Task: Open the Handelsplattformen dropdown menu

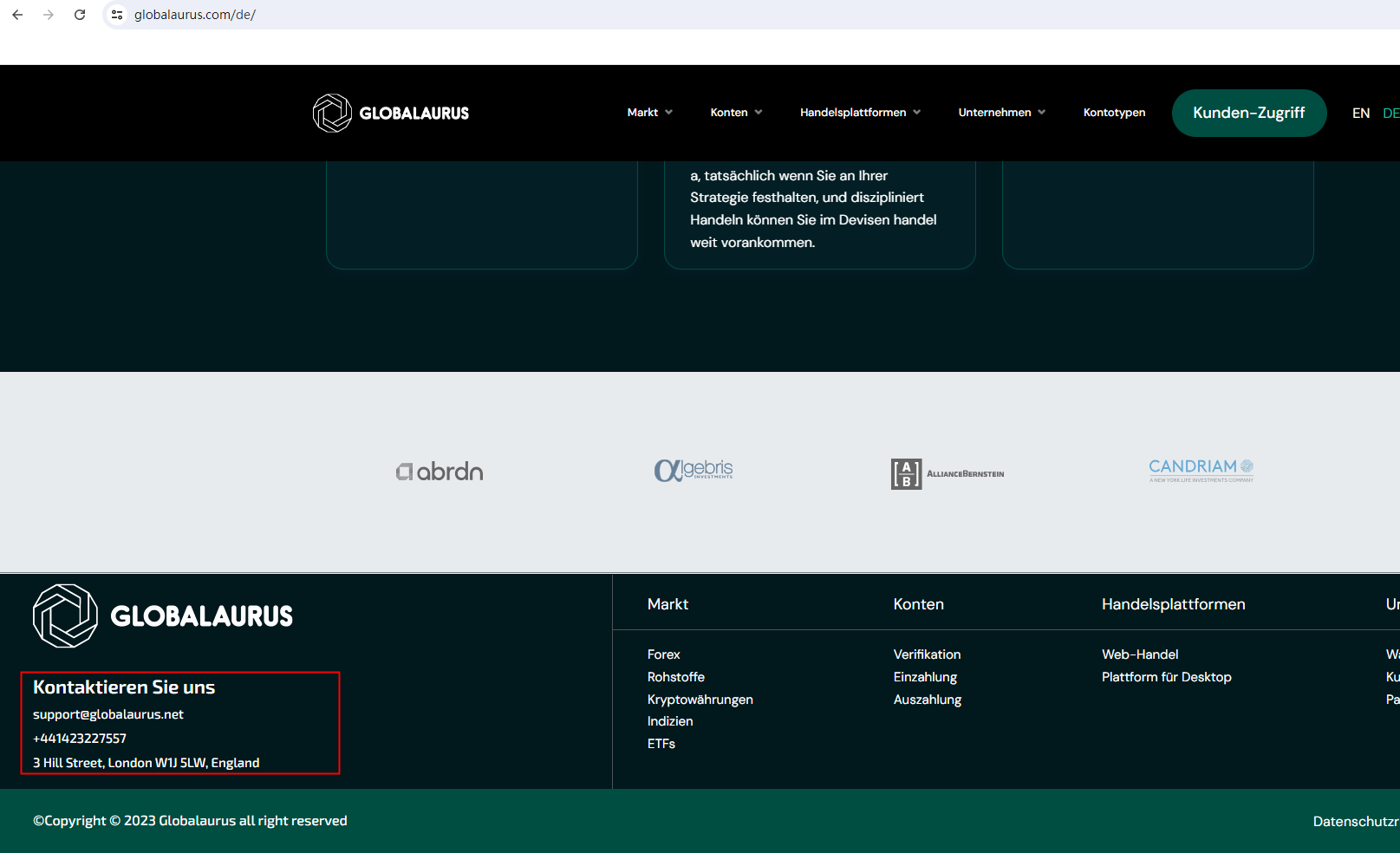Action: (x=860, y=113)
